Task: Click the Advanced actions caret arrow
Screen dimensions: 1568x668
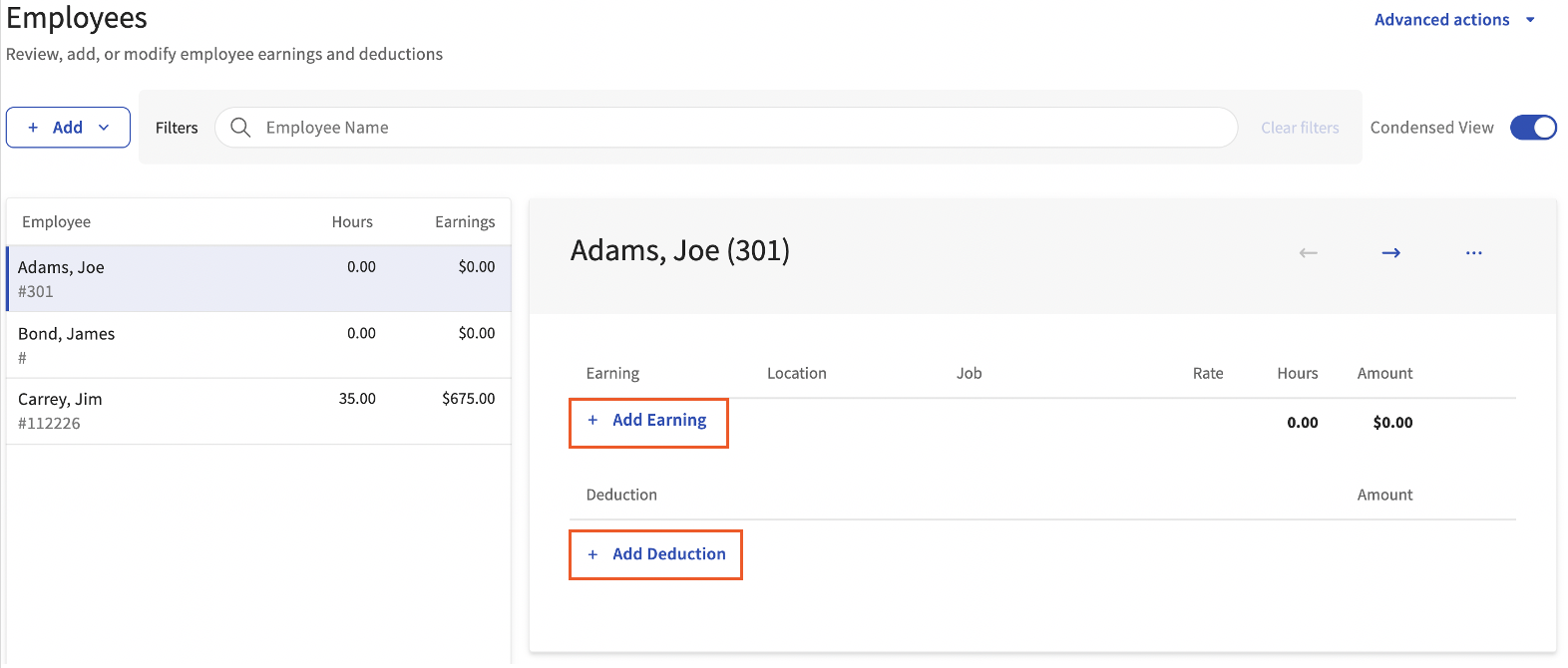Action: coord(1530,20)
